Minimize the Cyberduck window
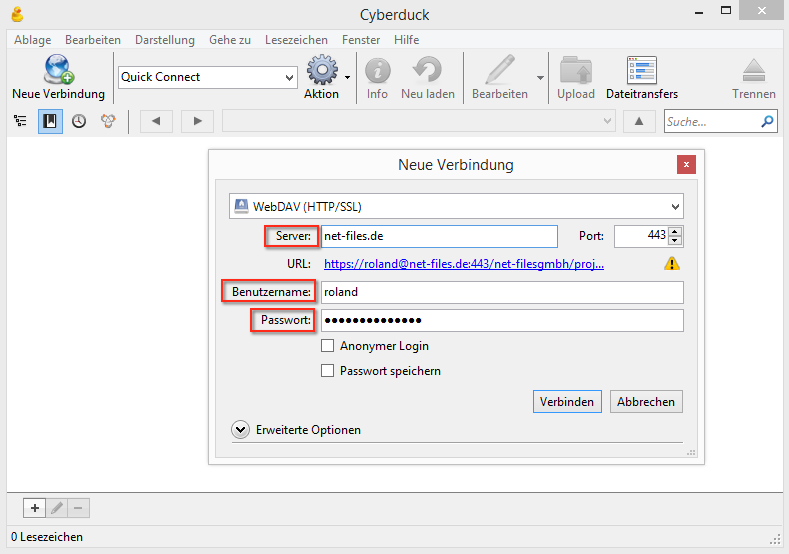 click(699, 11)
